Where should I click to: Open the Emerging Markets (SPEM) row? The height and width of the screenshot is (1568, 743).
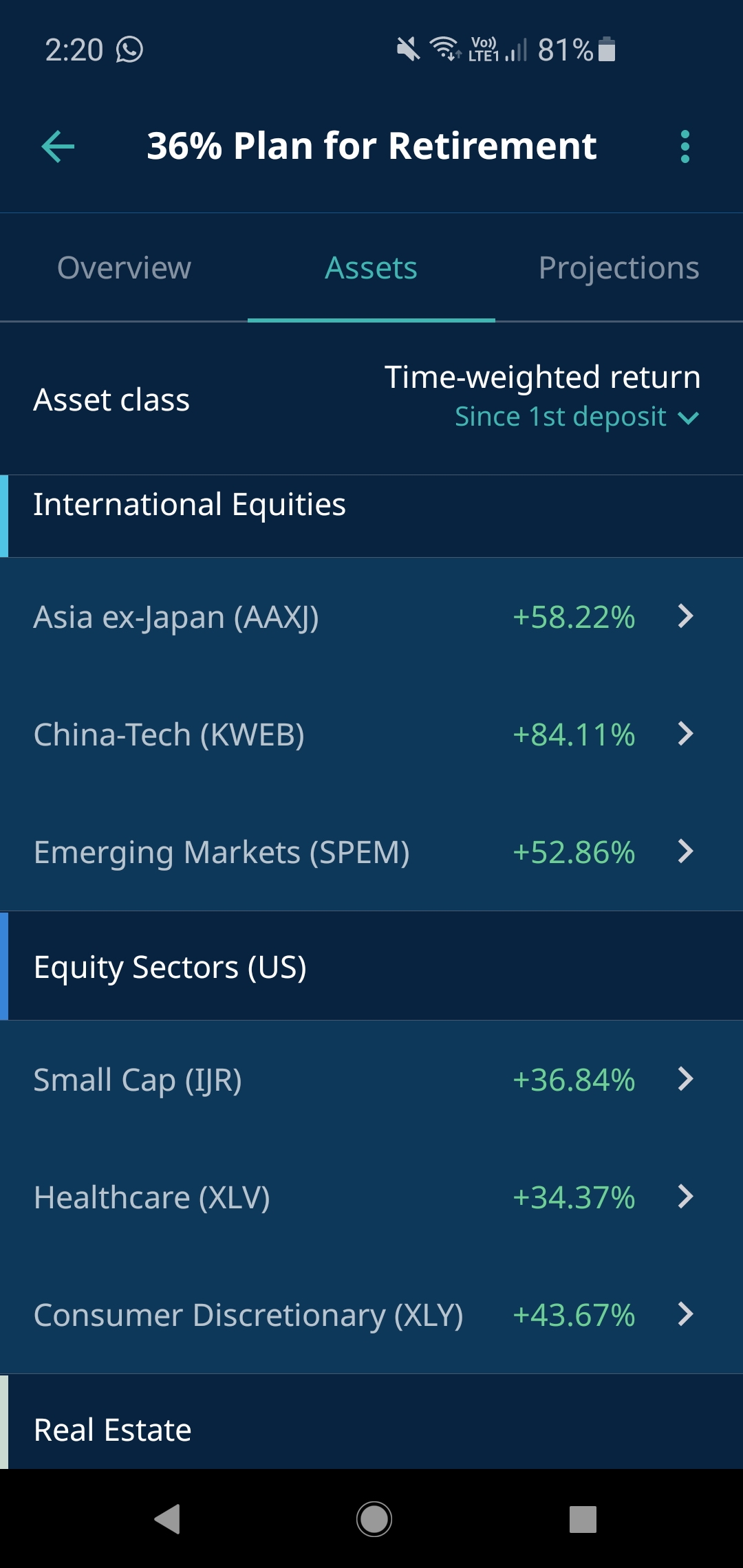(371, 852)
